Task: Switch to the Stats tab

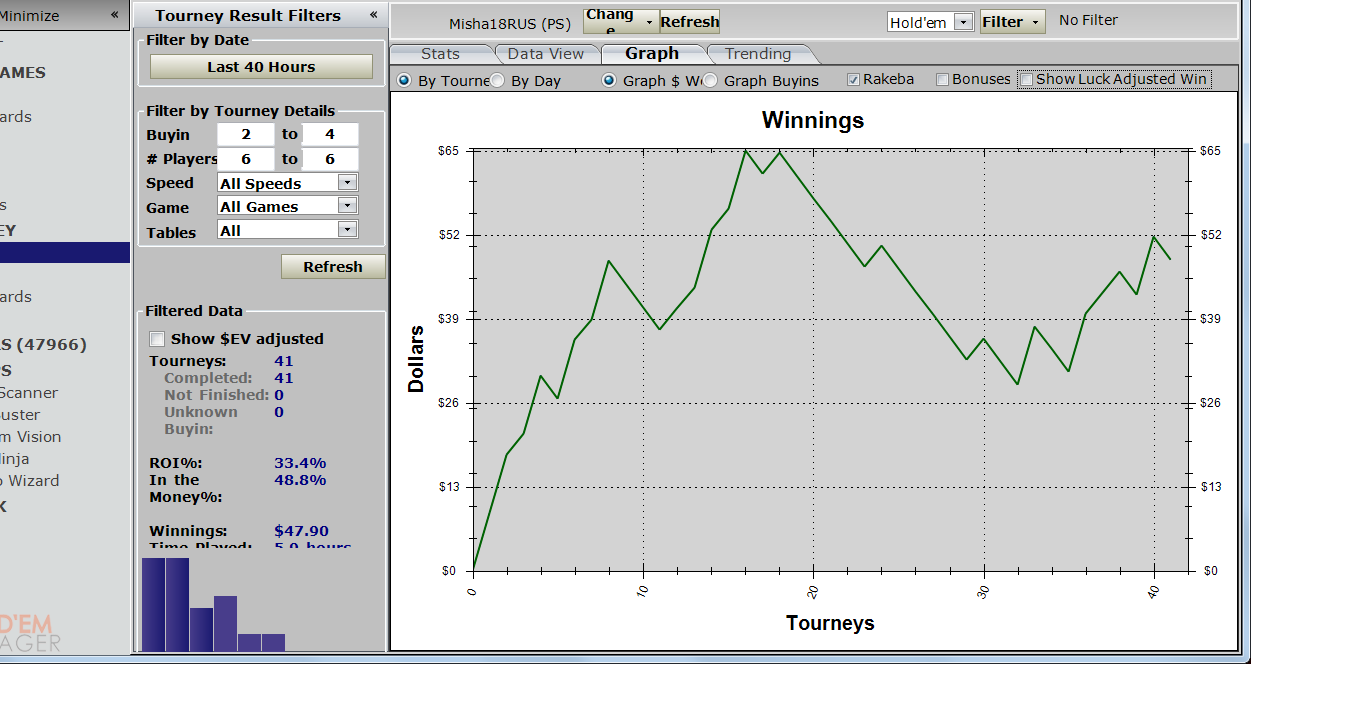Action: point(440,54)
